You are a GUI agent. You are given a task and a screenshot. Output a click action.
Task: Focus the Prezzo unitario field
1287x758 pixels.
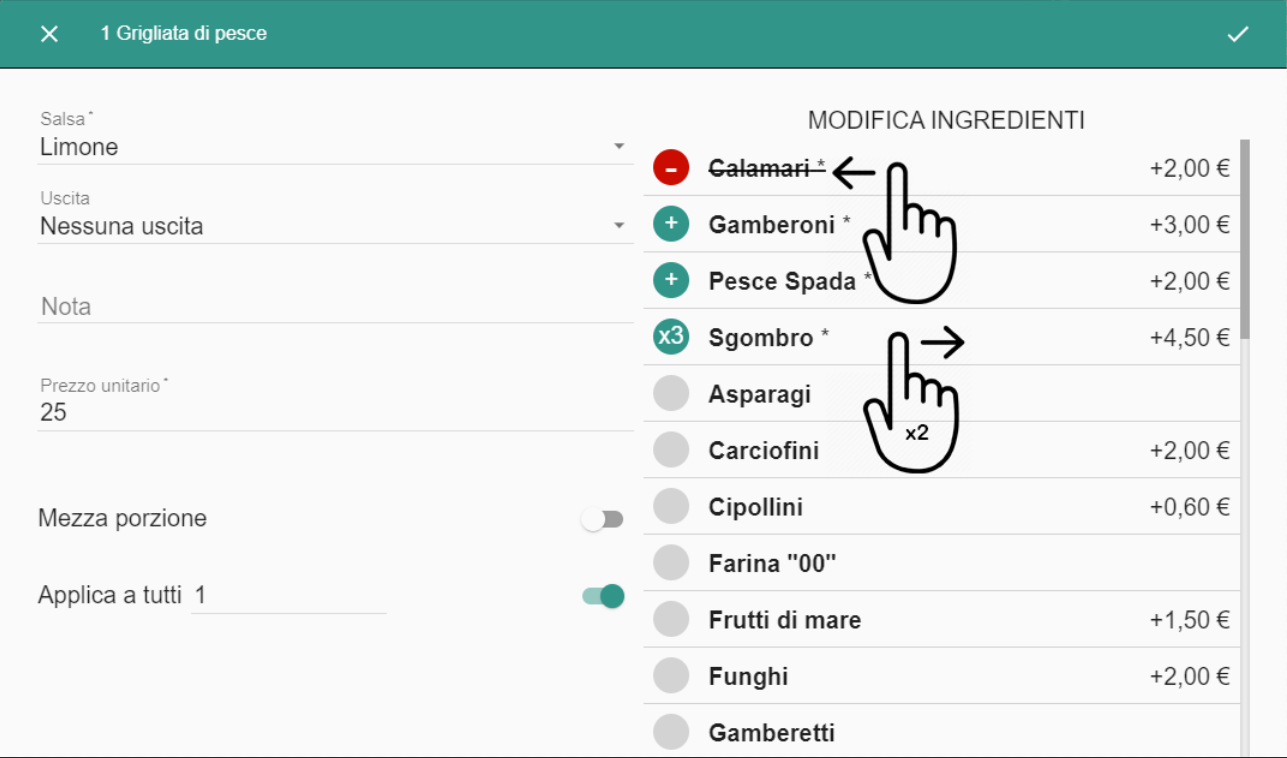[335, 411]
